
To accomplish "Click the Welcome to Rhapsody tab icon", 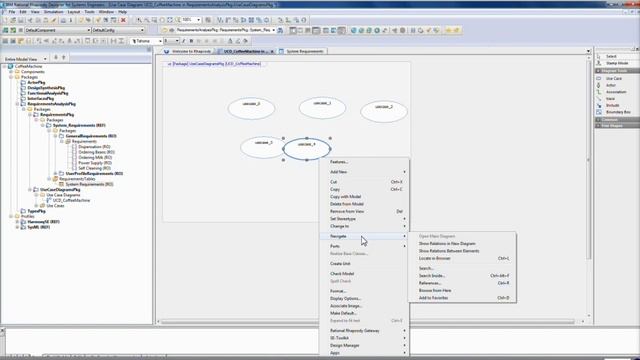I will (167, 51).
